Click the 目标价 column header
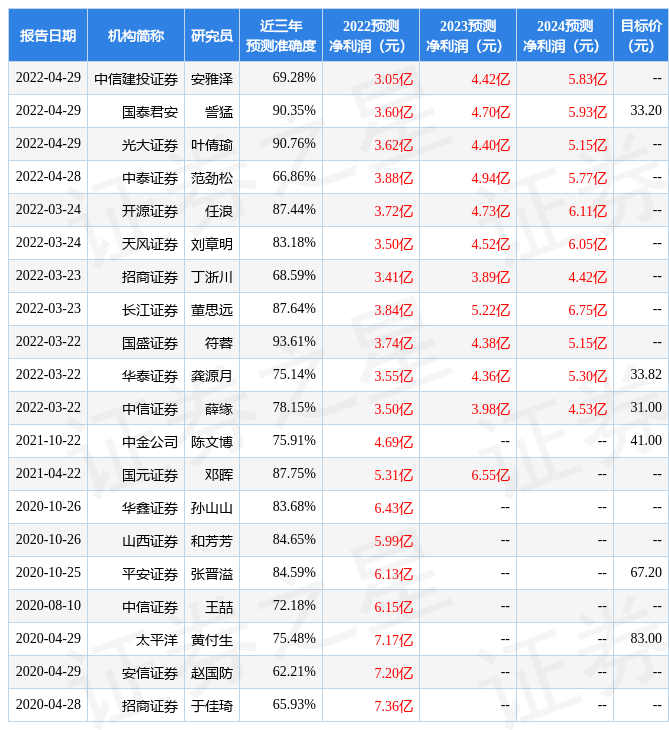Image resolution: width=669 pixels, height=730 pixels. [x=641, y=35]
